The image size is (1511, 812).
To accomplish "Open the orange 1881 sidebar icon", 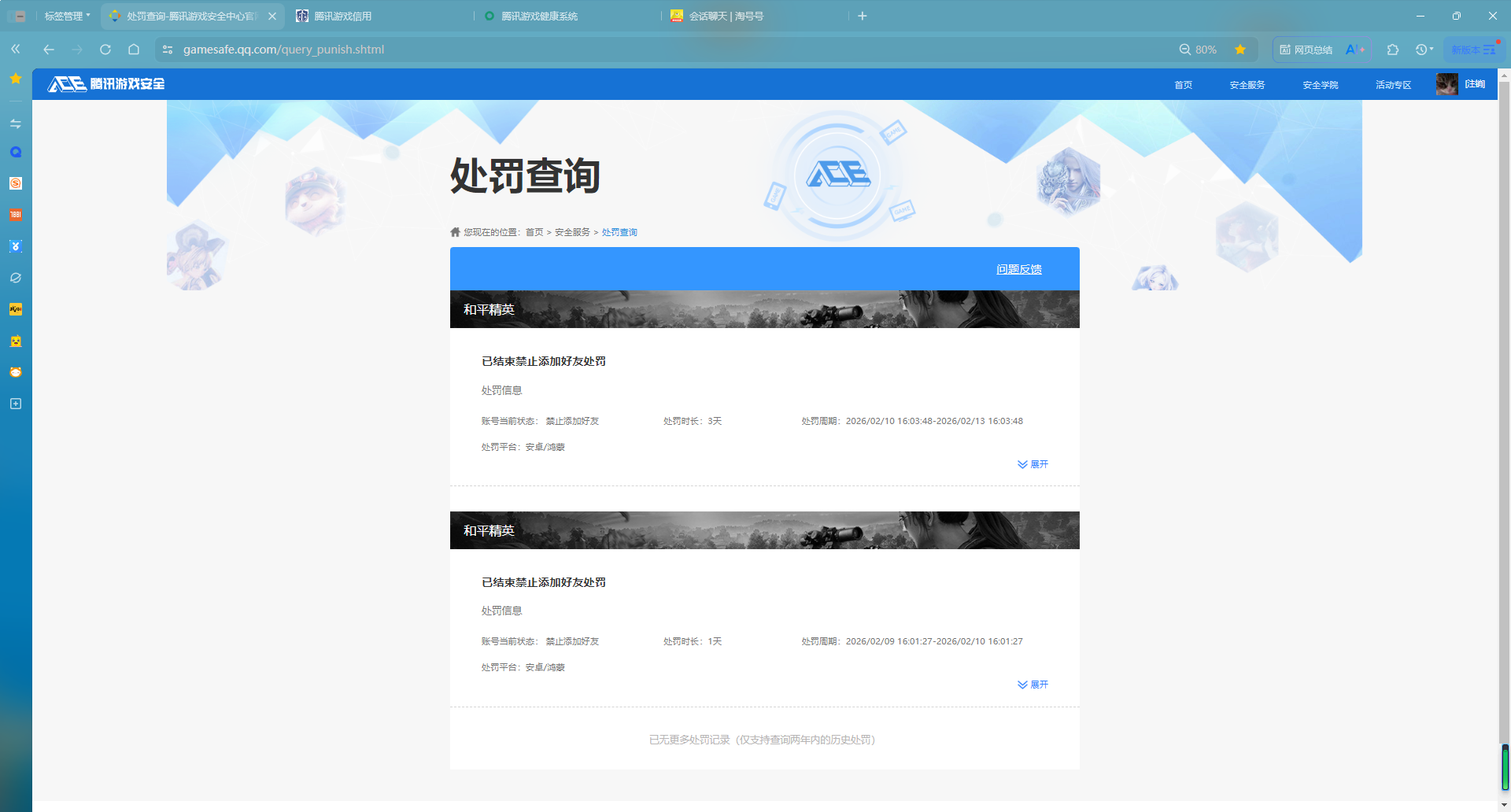I will (x=16, y=215).
